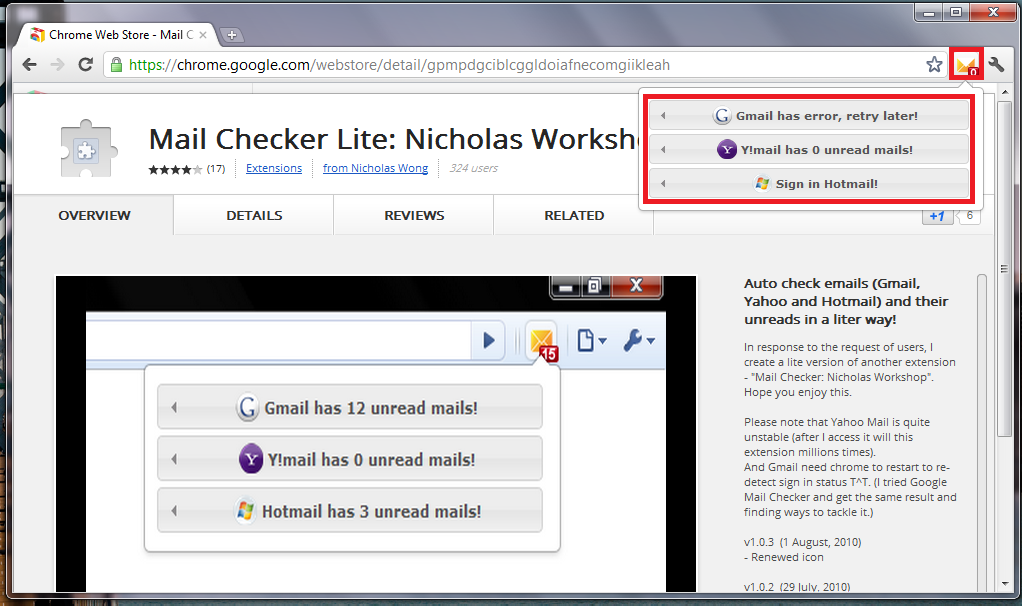The width and height of the screenshot is (1022, 606).
Task: Open a new tab with plus button
Action: (231, 35)
